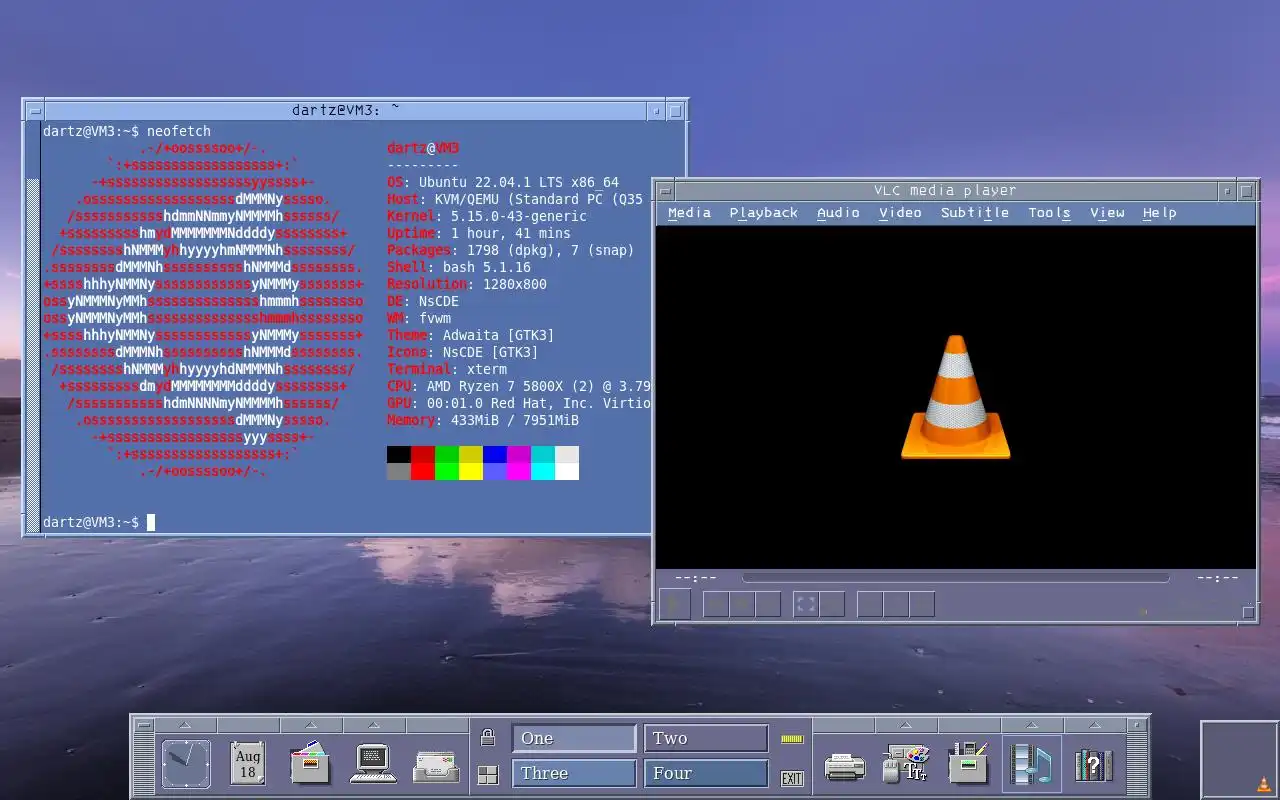Open the clock on the front panel

pos(186,765)
